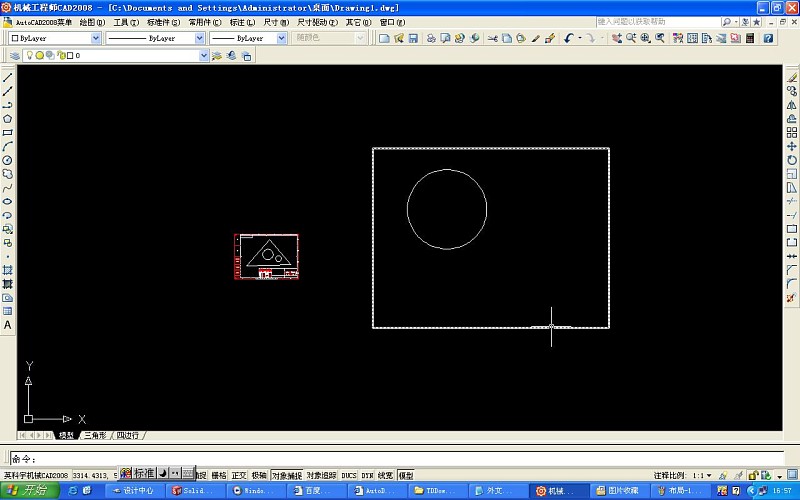Select the Ellipse draw tool

(x=8, y=202)
